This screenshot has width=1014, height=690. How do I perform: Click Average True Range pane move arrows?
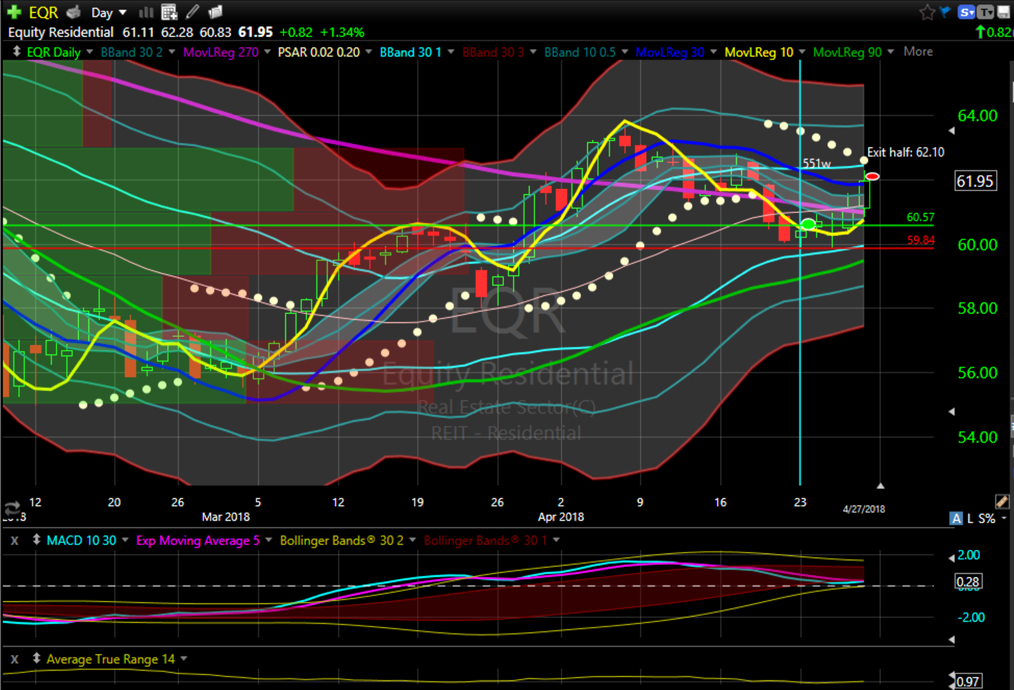pyautogui.click(x=36, y=658)
